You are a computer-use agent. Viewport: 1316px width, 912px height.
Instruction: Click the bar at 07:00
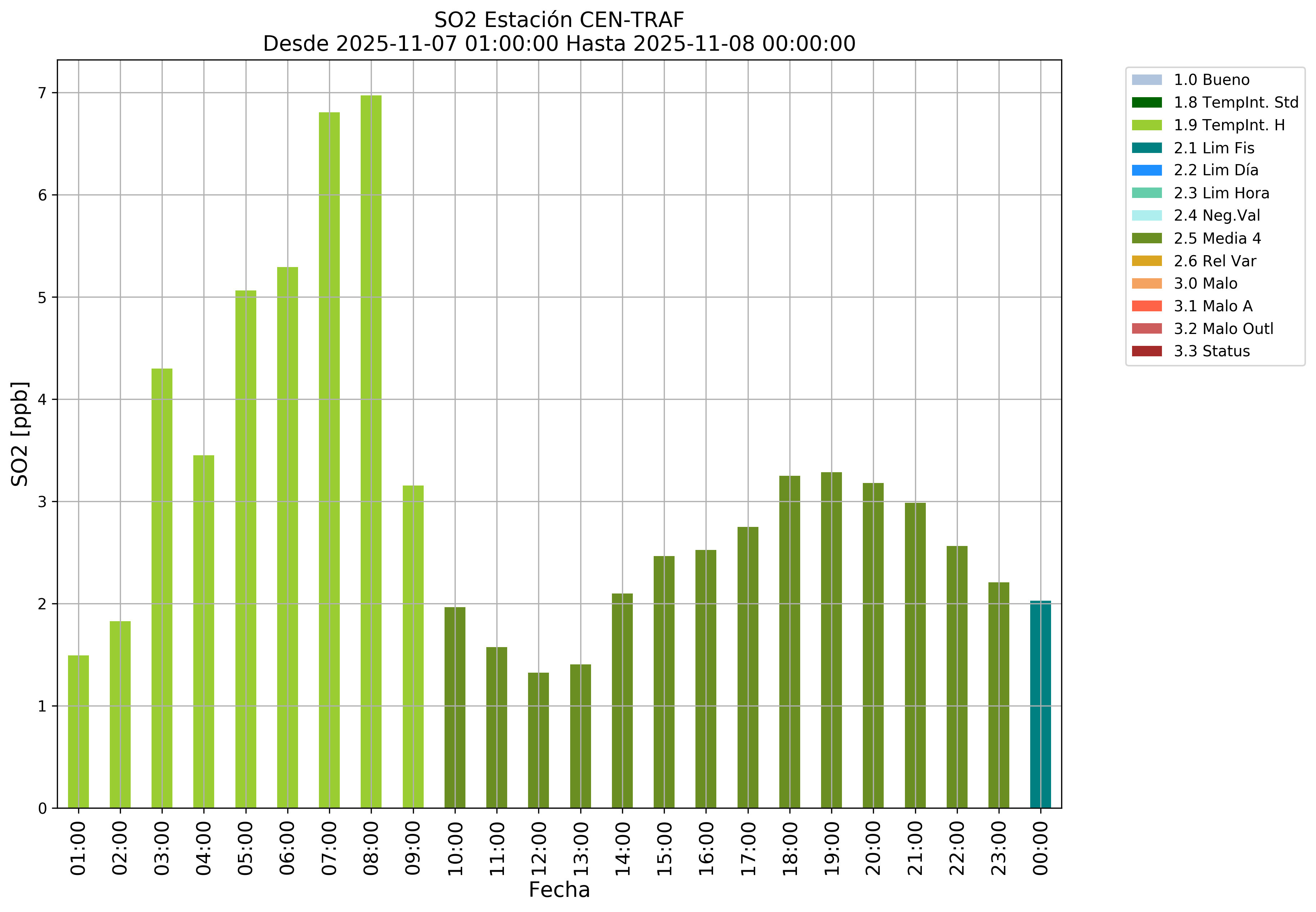pyautogui.click(x=329, y=460)
